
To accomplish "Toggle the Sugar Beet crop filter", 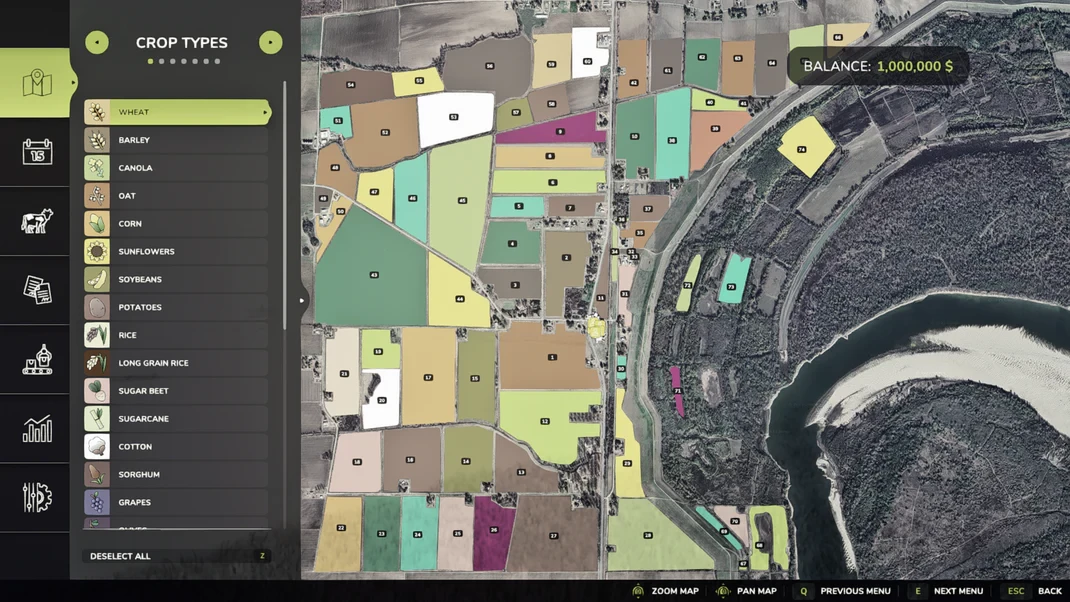I will tap(176, 391).
